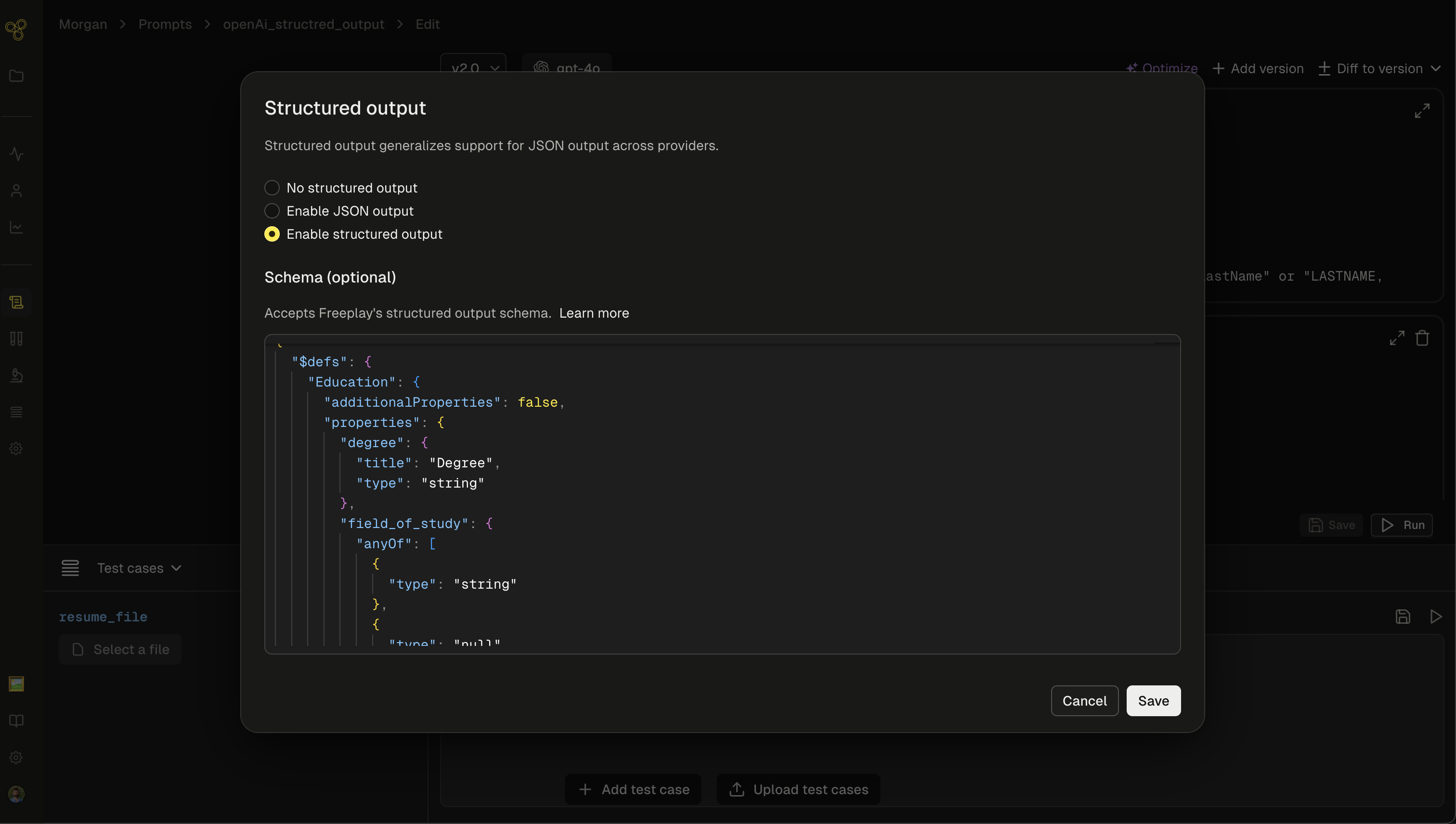This screenshot has height=824, width=1456.
Task: Click inside the schema JSON editor
Action: pyautogui.click(x=722, y=493)
